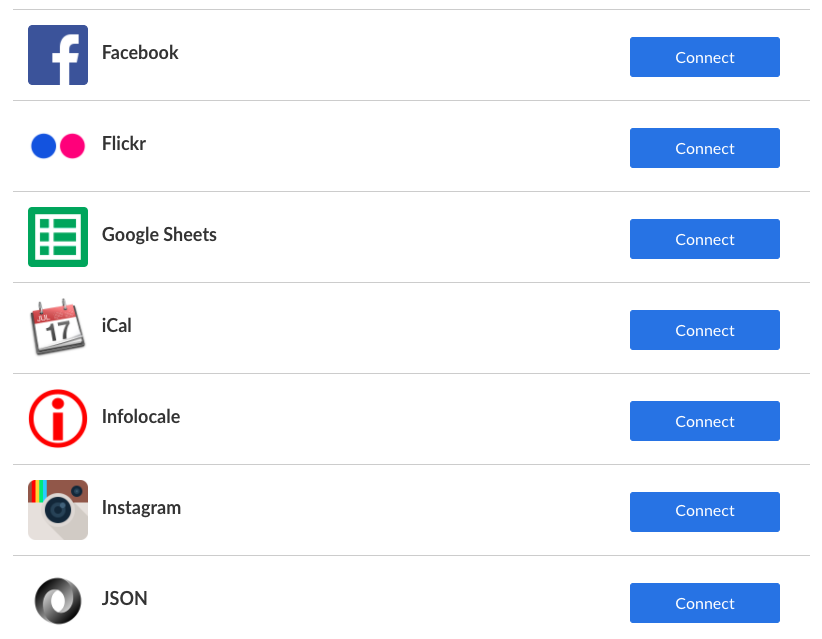Connect the JSON feed
This screenshot has height=639, width=822.
pyautogui.click(x=704, y=603)
